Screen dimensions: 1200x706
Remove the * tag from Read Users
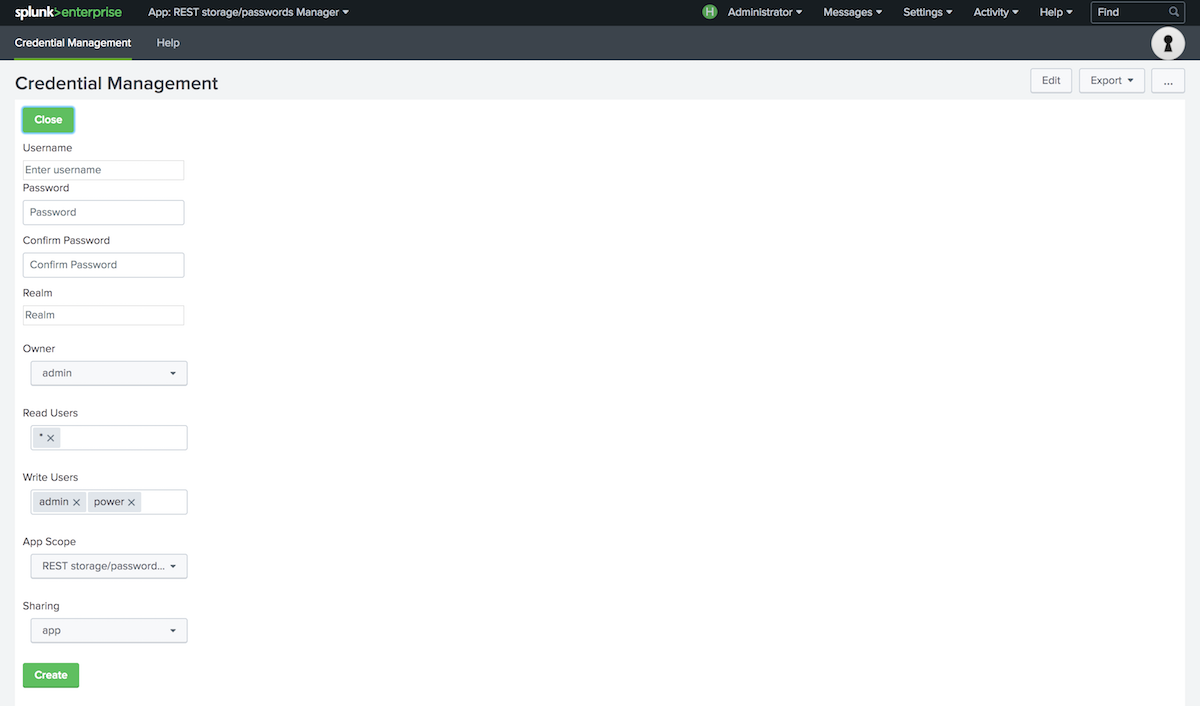(x=51, y=438)
